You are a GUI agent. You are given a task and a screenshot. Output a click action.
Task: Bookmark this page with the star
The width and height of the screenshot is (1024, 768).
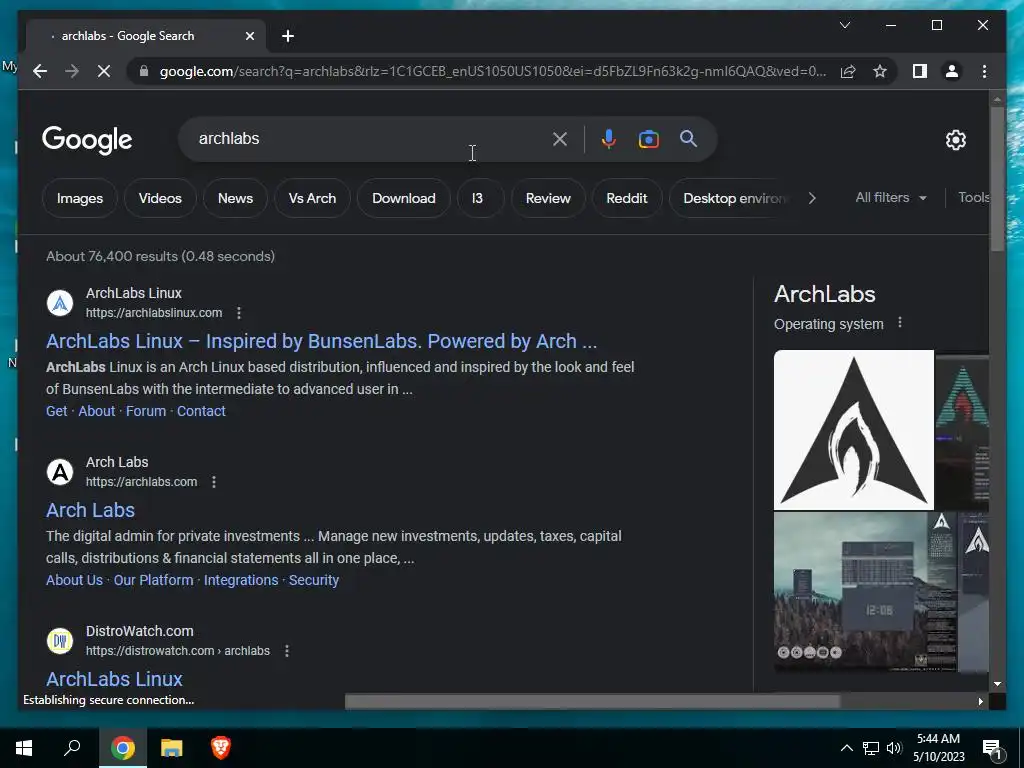pyautogui.click(x=880, y=71)
